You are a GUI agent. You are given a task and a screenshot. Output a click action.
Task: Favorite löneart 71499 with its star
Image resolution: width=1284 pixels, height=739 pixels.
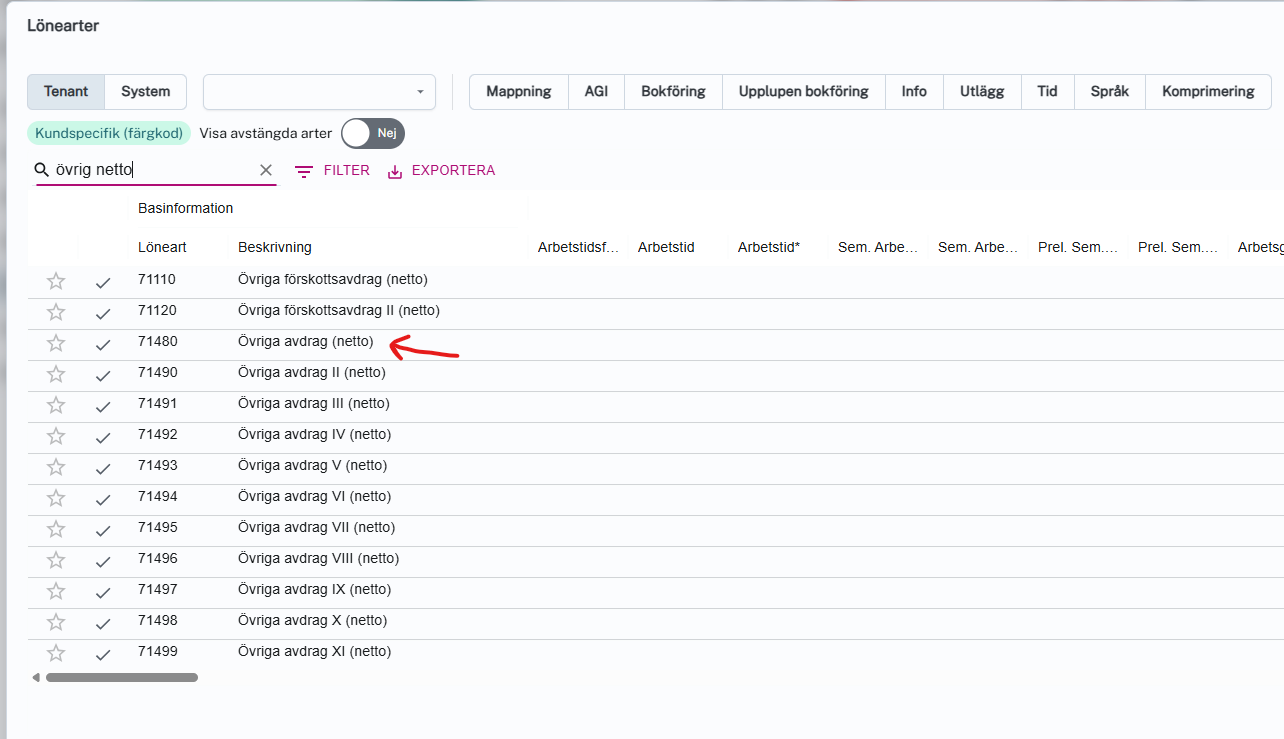[x=56, y=653]
